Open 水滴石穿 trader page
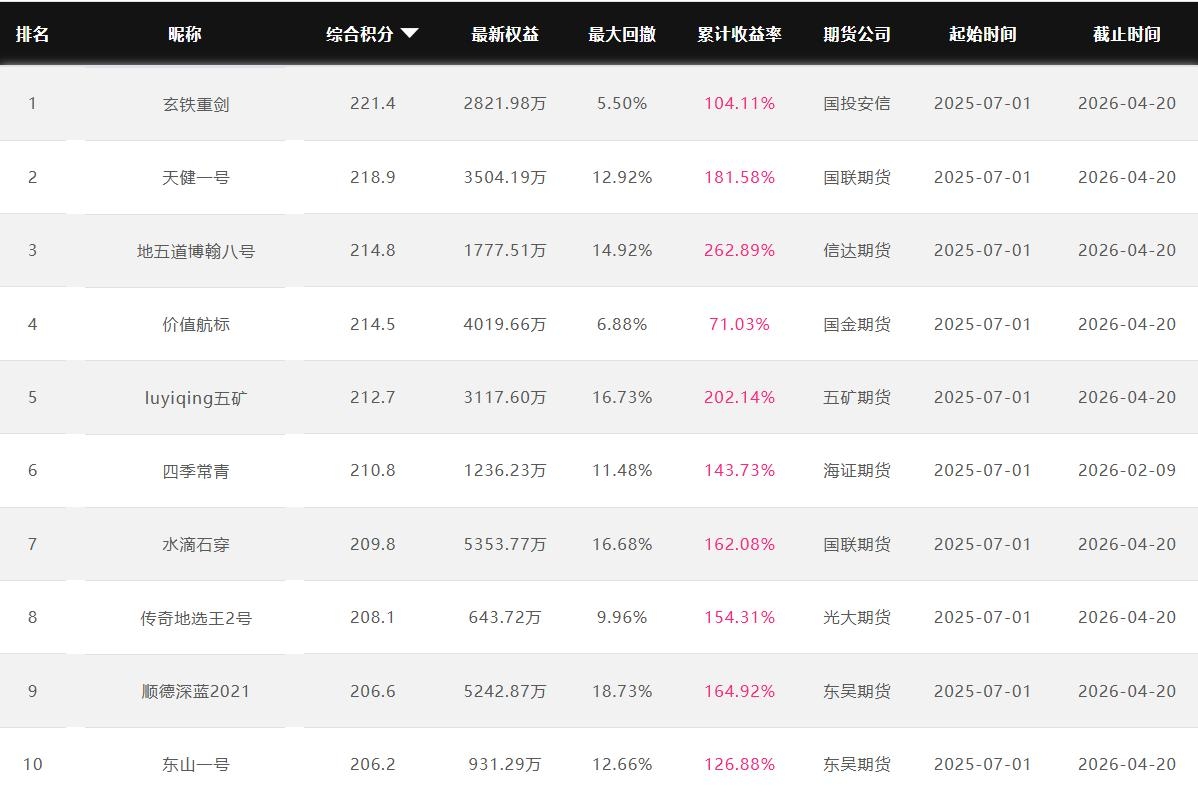1198x800 pixels. coord(196,545)
